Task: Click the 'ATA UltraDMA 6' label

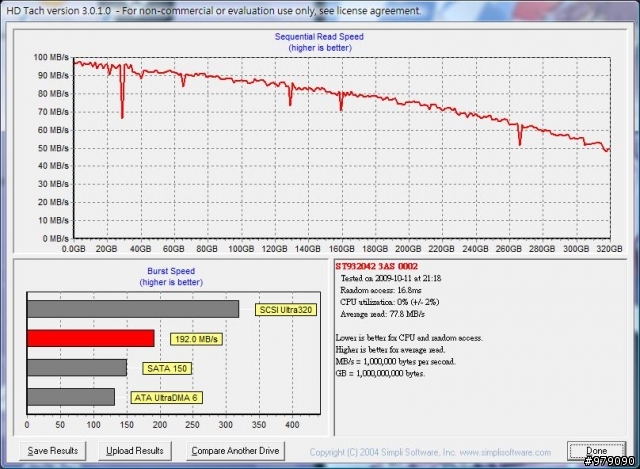Action: tap(166, 398)
